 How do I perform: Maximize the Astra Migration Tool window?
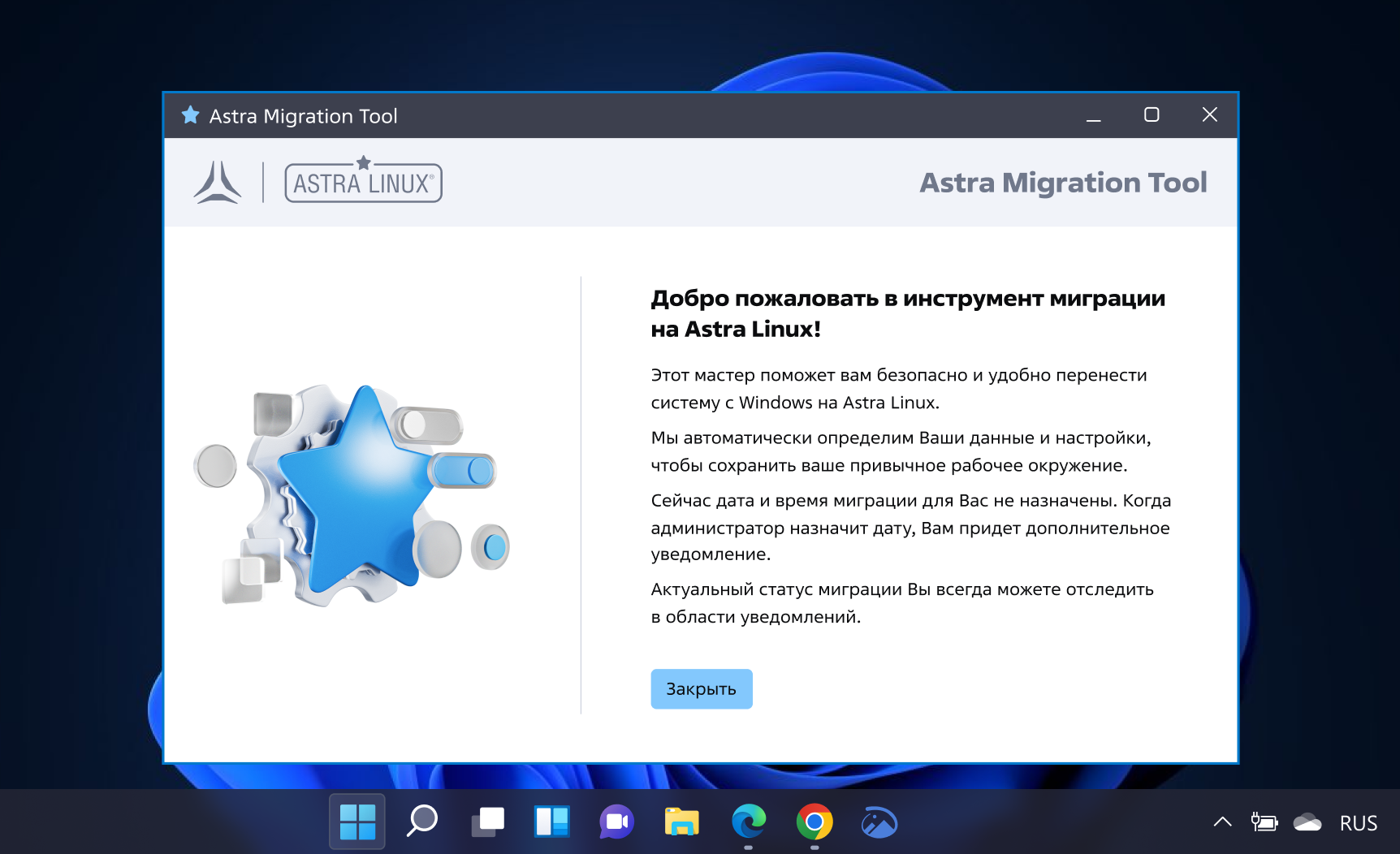coord(1152,115)
